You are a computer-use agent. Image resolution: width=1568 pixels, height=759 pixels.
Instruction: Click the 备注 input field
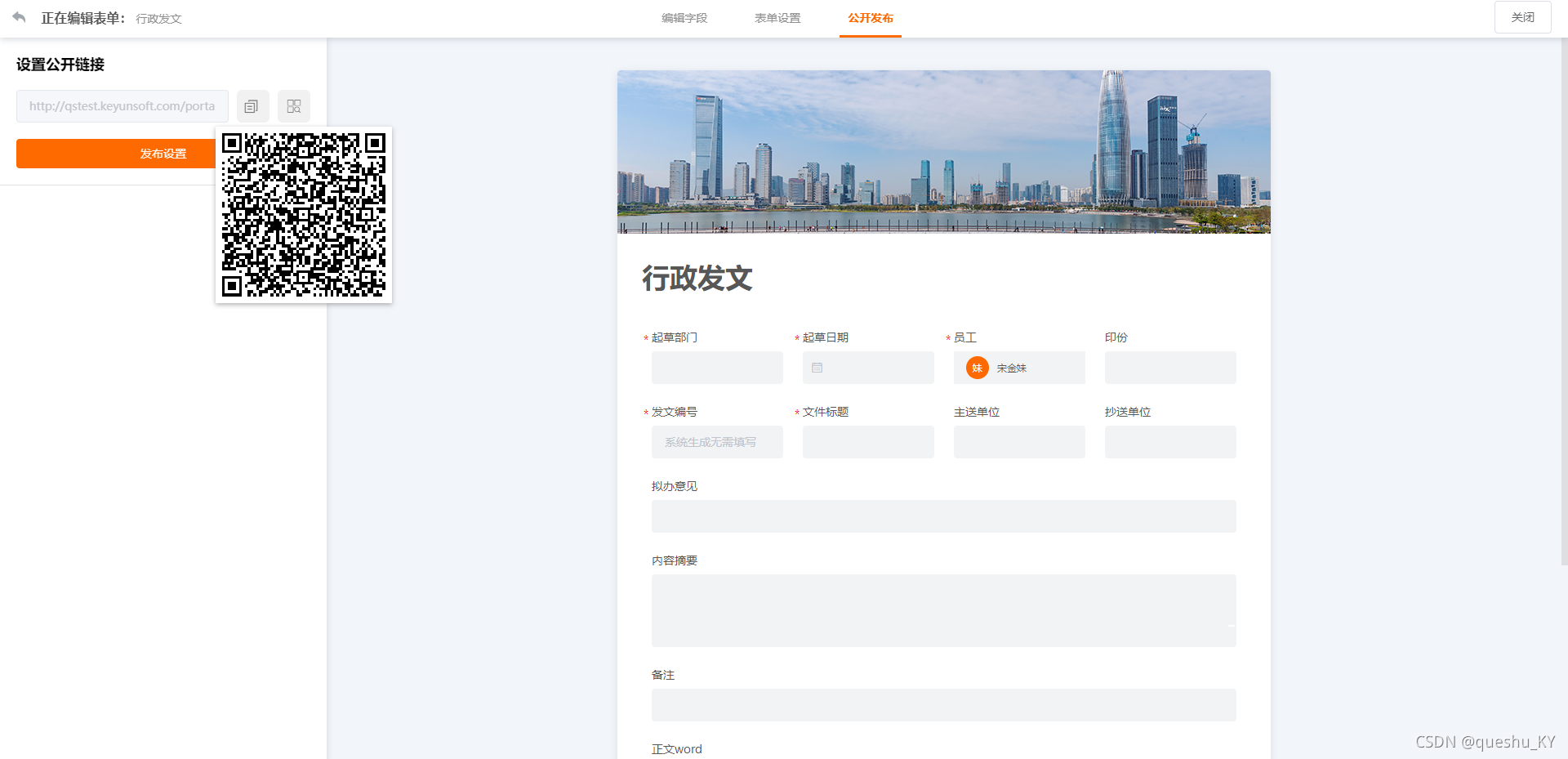943,705
